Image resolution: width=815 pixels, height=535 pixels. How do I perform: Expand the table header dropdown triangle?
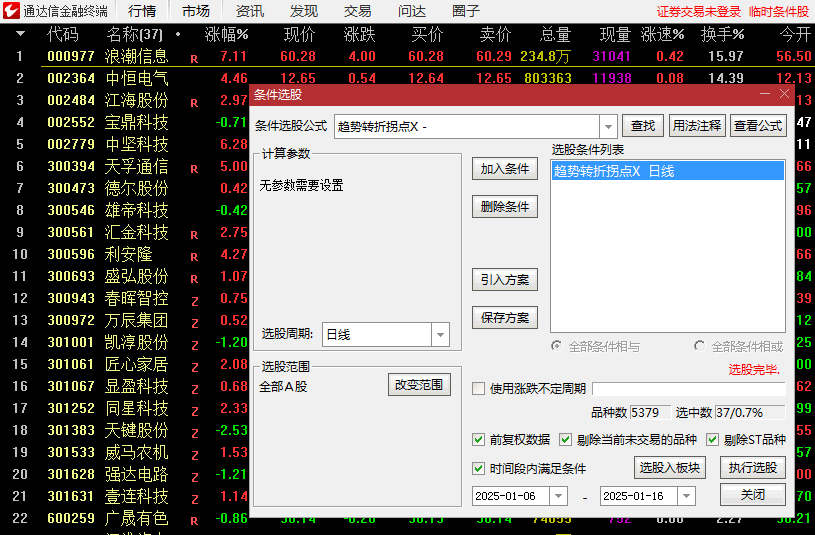(x=20, y=34)
